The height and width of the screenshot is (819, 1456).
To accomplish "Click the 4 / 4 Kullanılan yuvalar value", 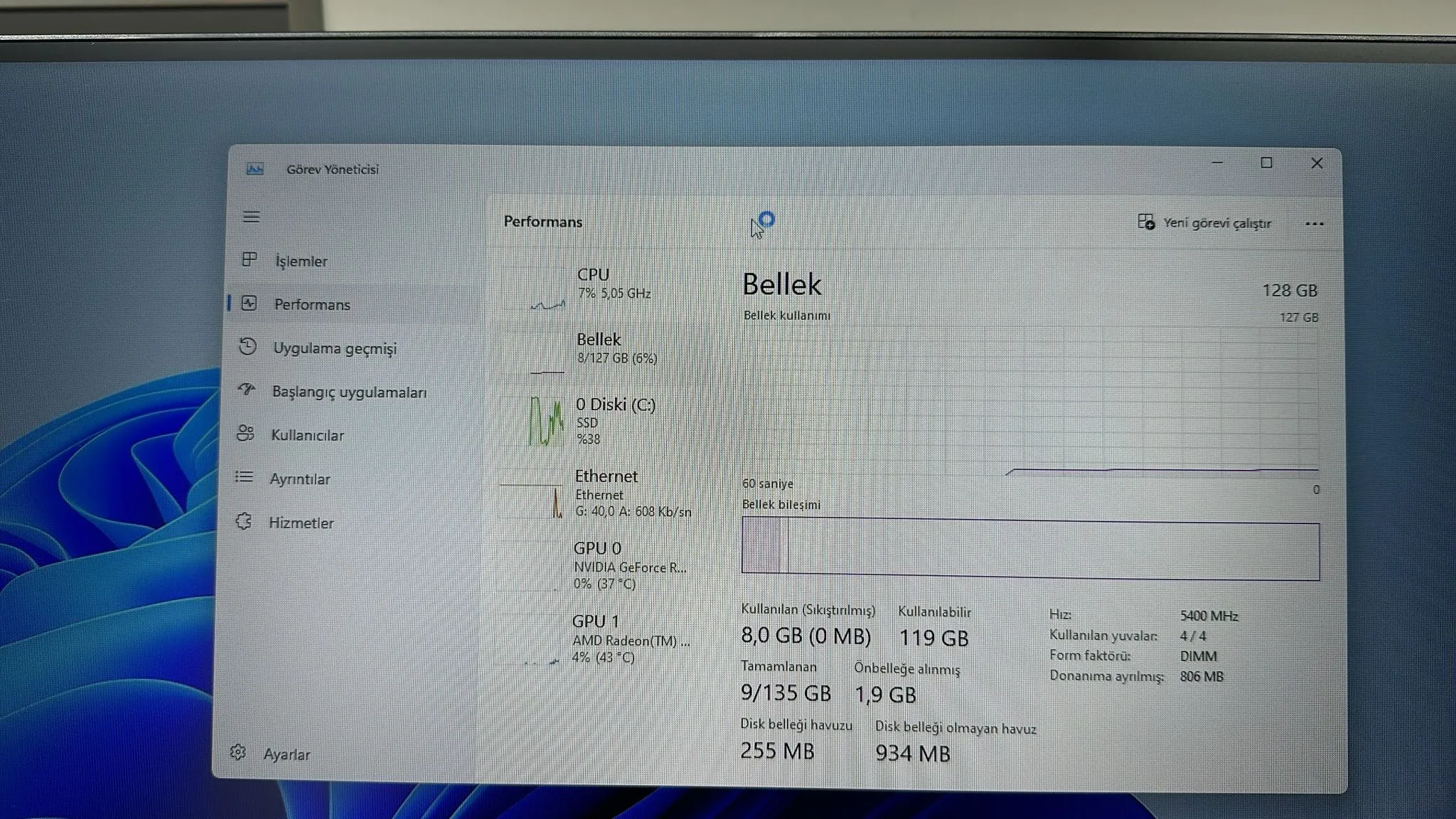I will 1192,636.
